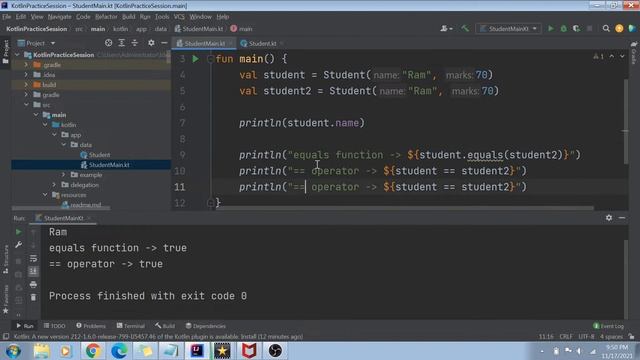Open the VCS menu
The width and height of the screenshot is (640, 360).
(x=179, y=17)
